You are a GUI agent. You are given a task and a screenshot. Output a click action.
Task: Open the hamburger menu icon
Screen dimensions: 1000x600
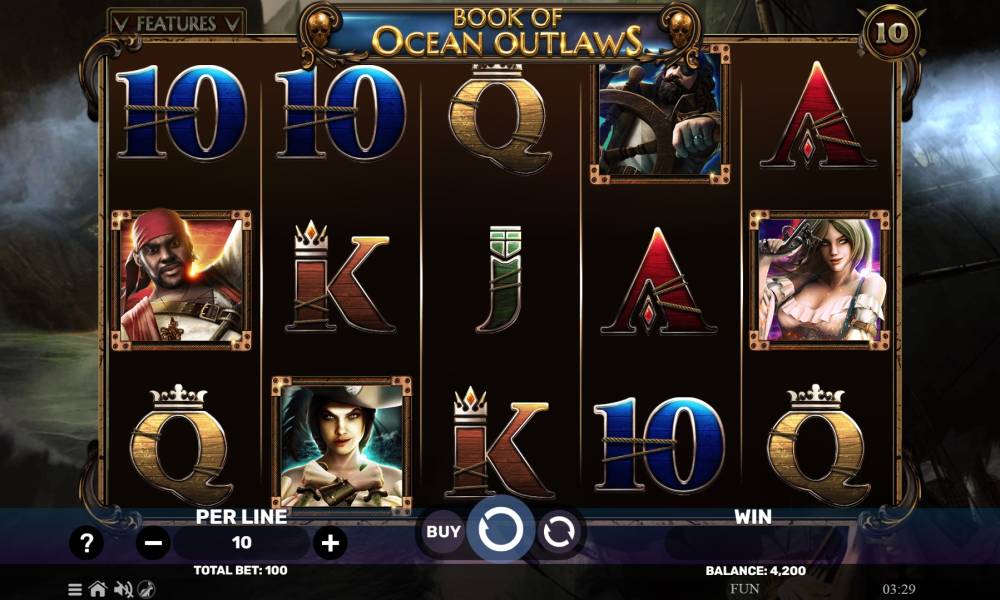tap(75, 589)
